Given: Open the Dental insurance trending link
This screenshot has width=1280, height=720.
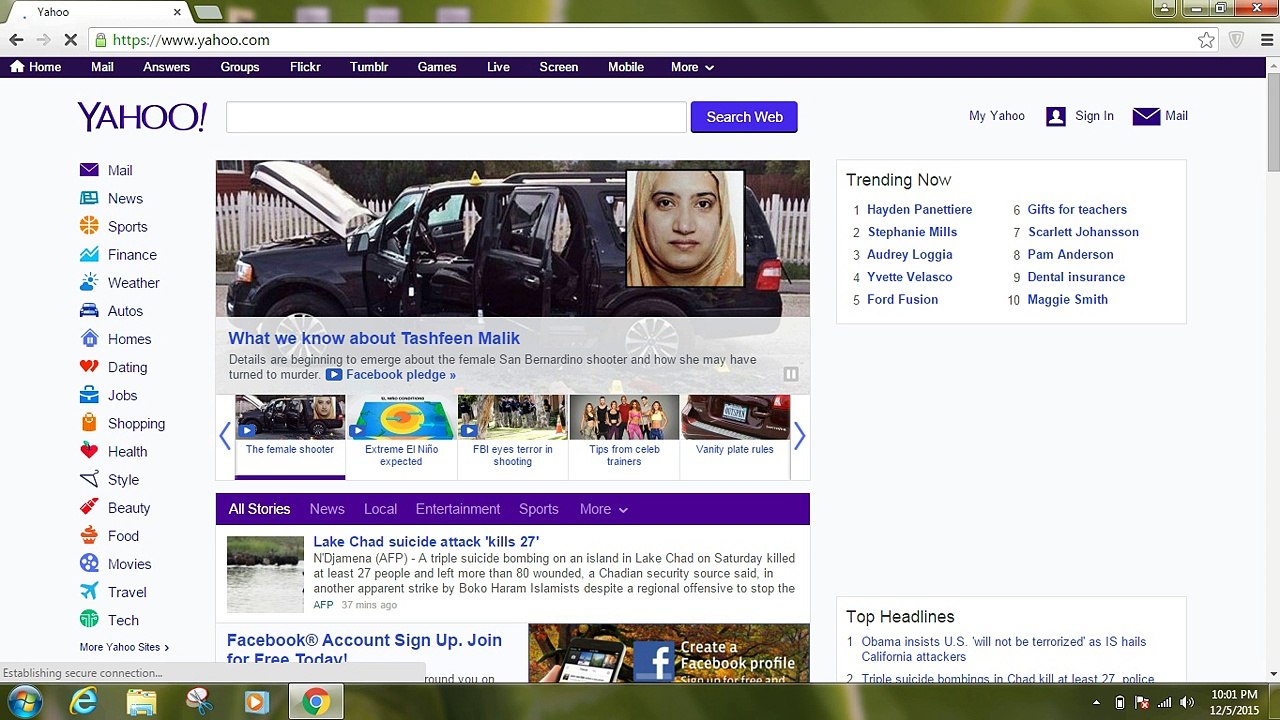Looking at the screenshot, I should coord(1076,277).
